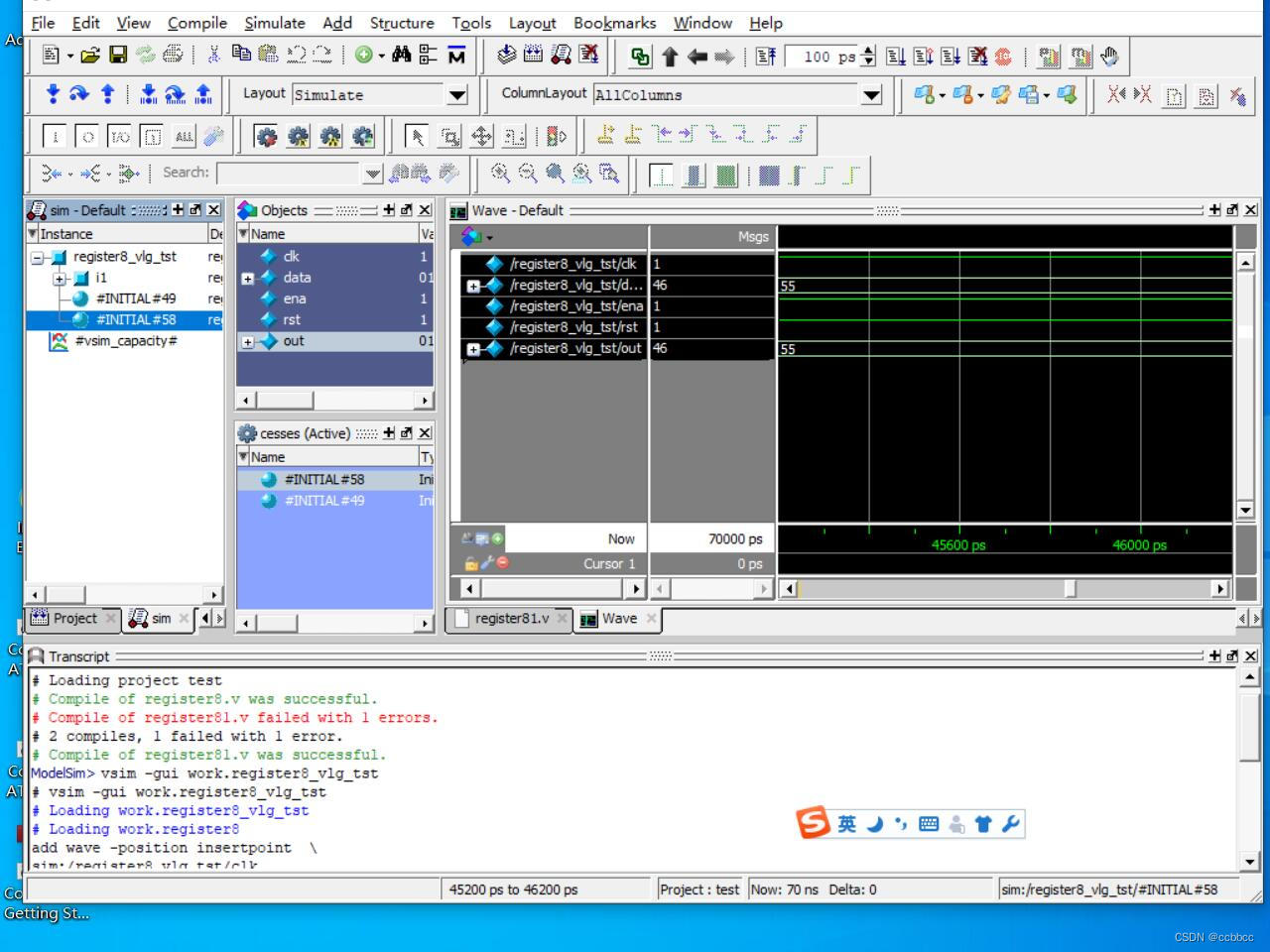
Task: Expand /register8_vlg_tst/out in Wave pane
Action: [x=473, y=349]
